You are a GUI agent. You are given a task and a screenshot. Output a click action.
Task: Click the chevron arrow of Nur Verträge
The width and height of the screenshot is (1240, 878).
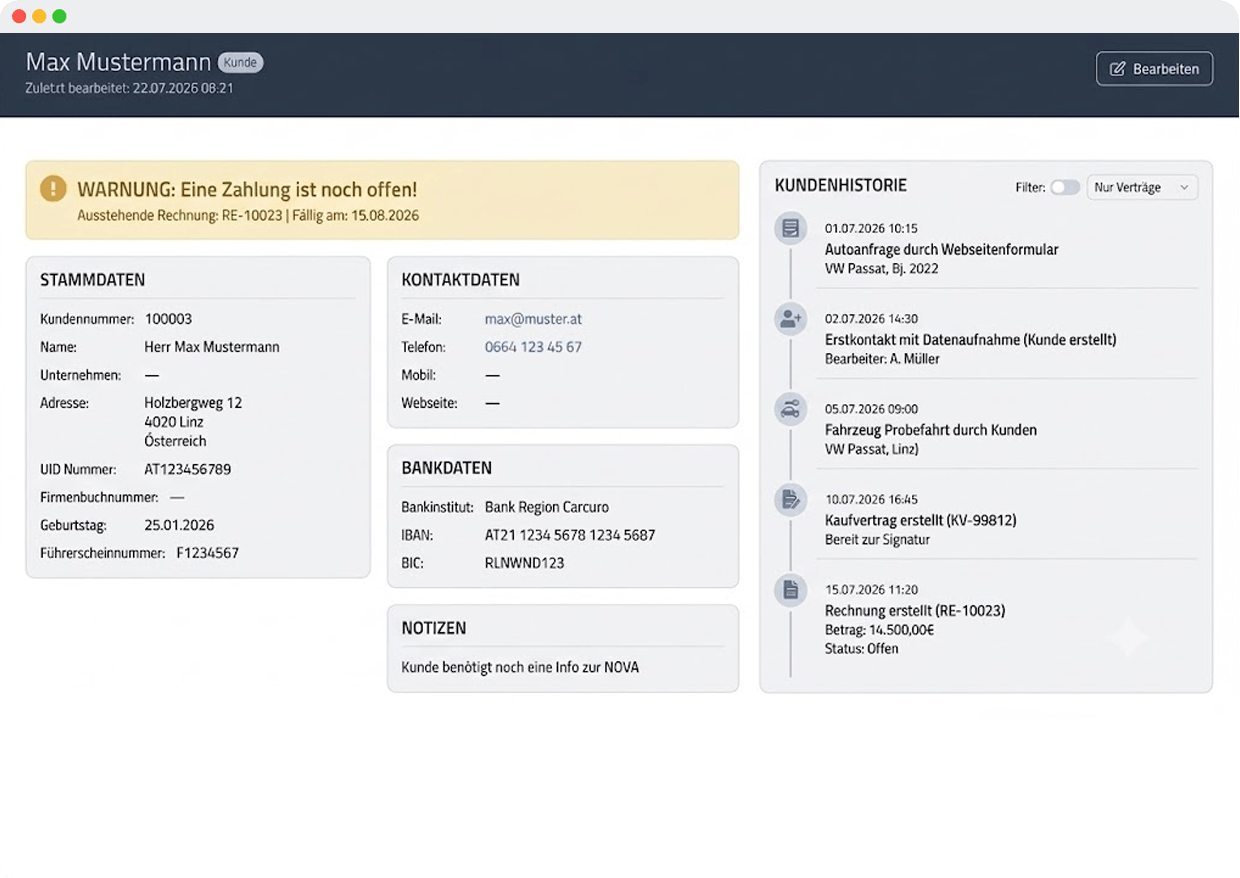(1184, 187)
